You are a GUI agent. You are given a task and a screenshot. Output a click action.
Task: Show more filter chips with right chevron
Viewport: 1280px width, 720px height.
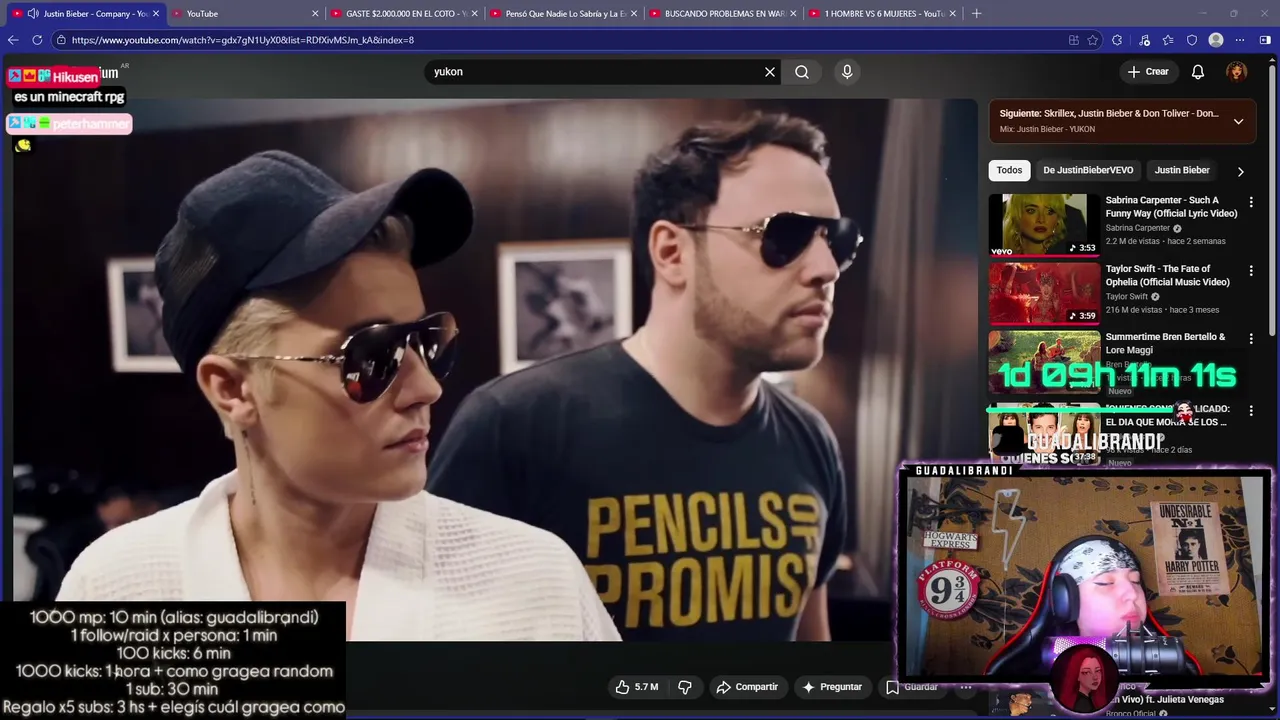[1241, 171]
